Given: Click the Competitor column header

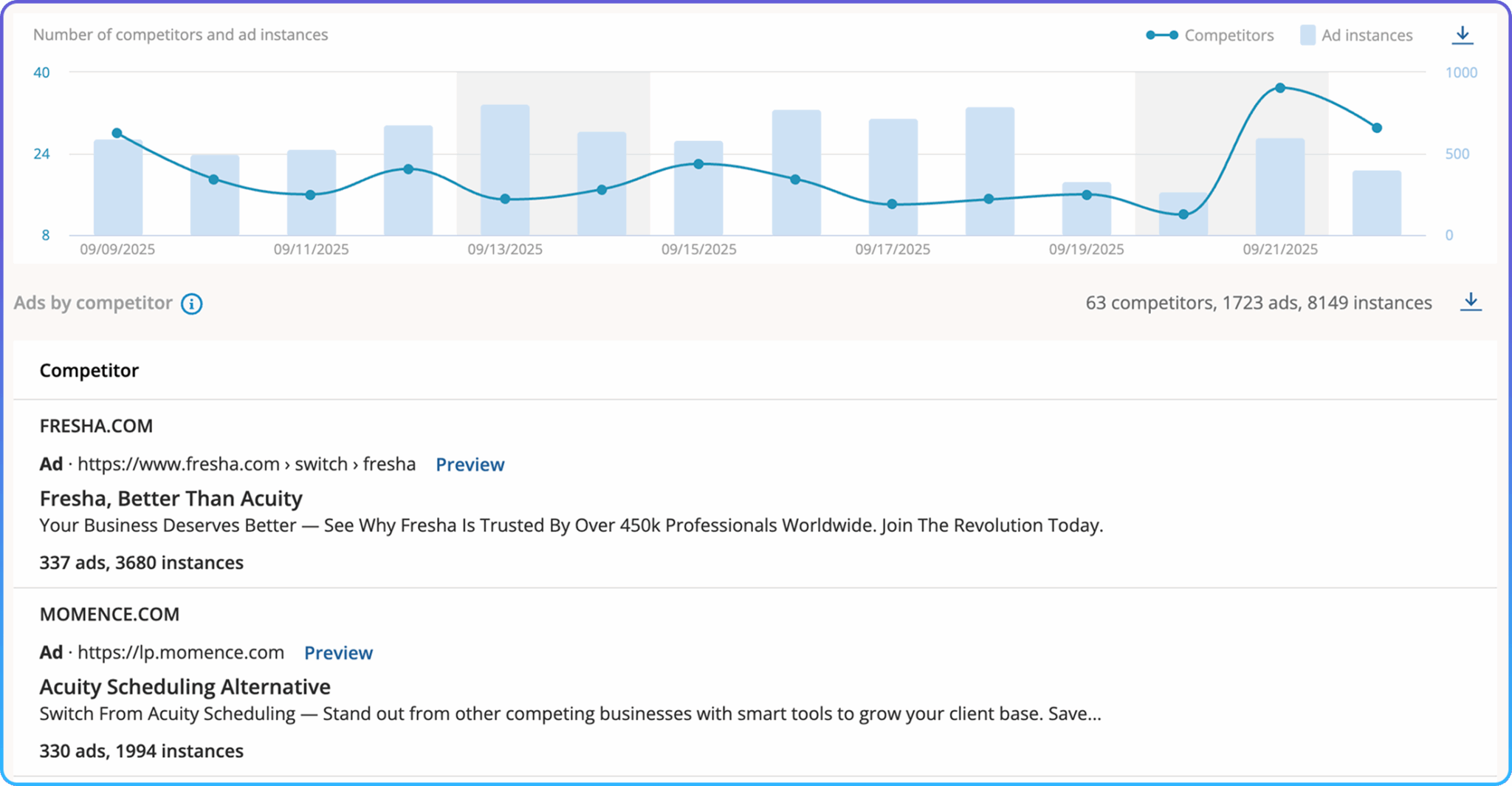Looking at the screenshot, I should click(89, 371).
